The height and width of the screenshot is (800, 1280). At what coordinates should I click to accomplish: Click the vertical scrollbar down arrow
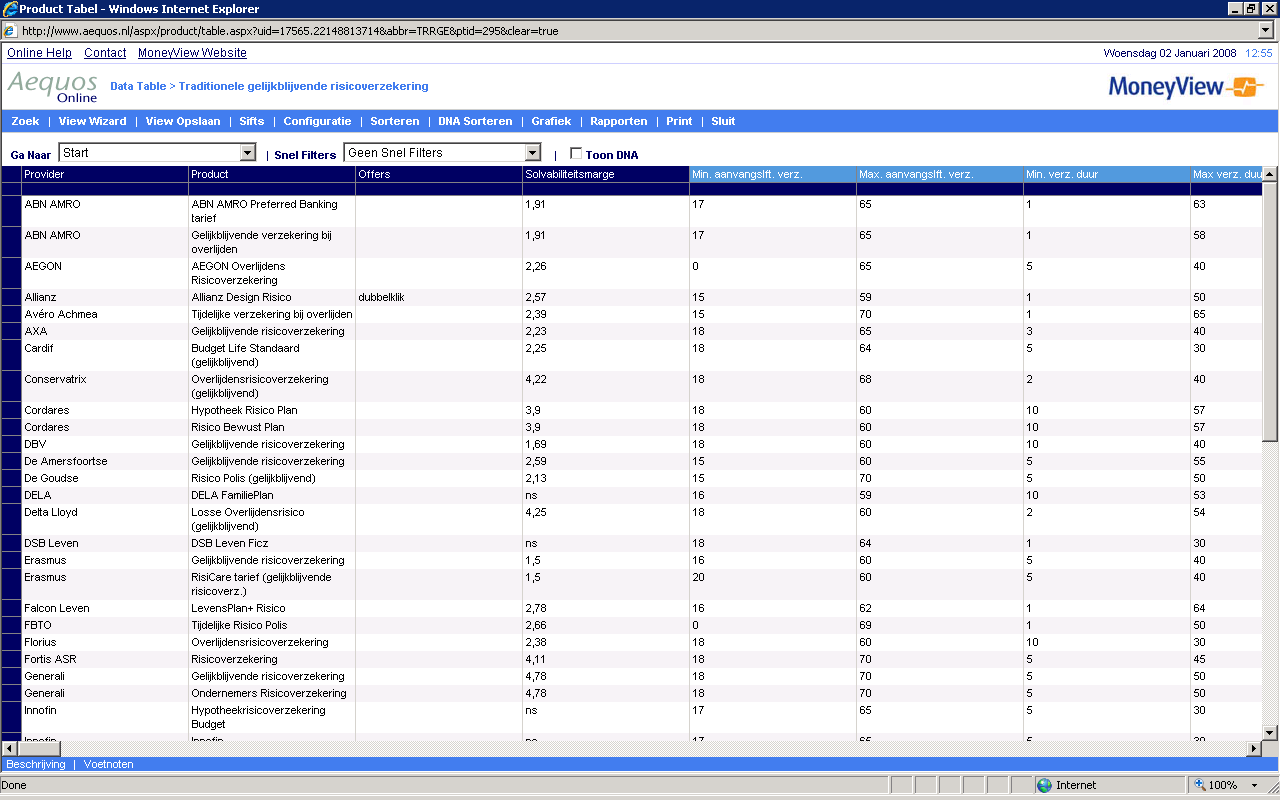[x=1270, y=732]
